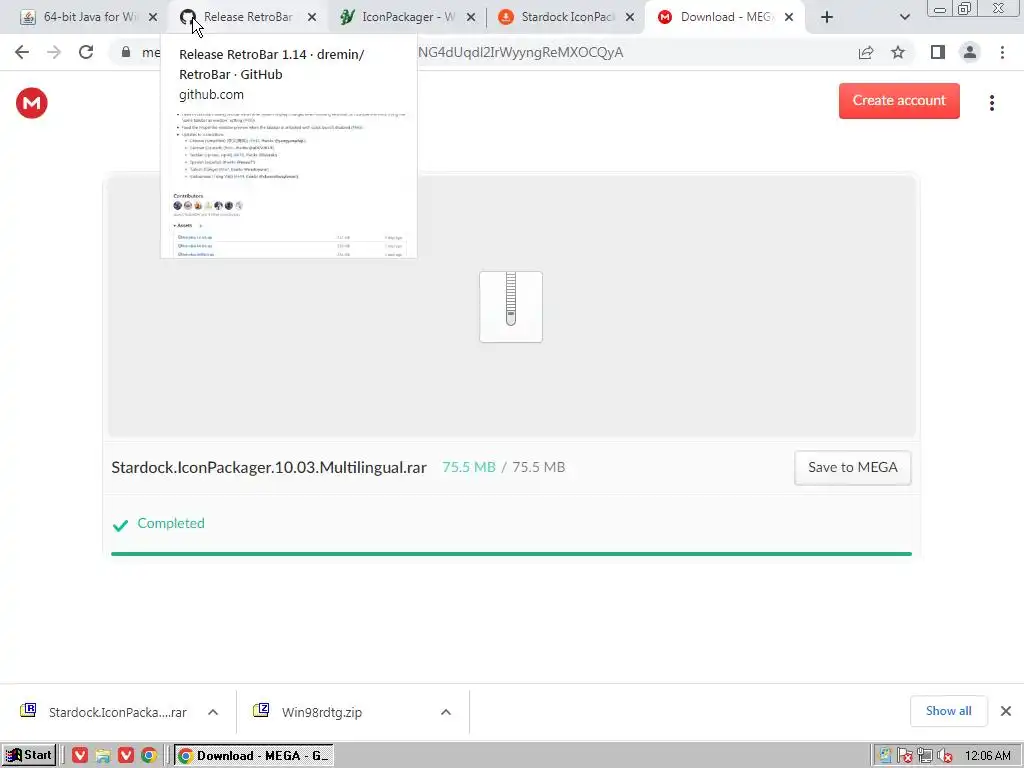Click the Completed status text
The image size is (1024, 768).
click(x=171, y=523)
